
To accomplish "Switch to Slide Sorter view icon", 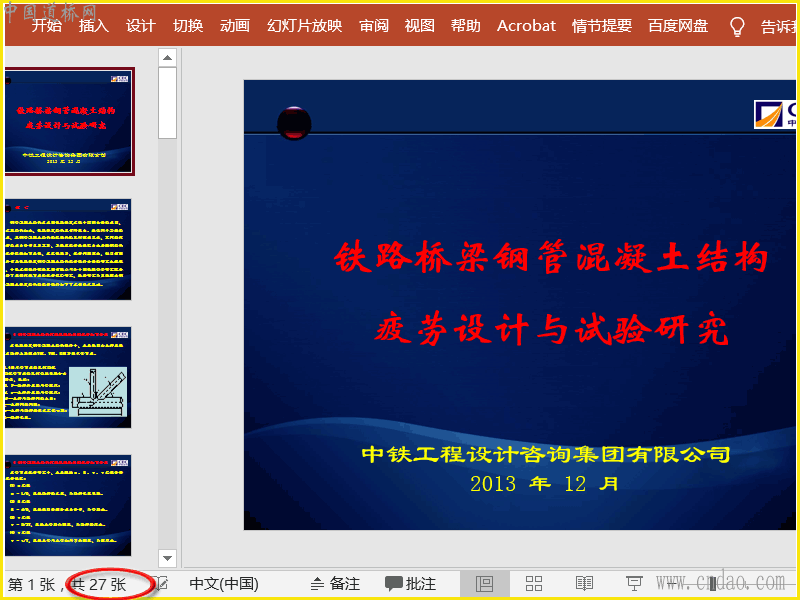I will tap(534, 584).
